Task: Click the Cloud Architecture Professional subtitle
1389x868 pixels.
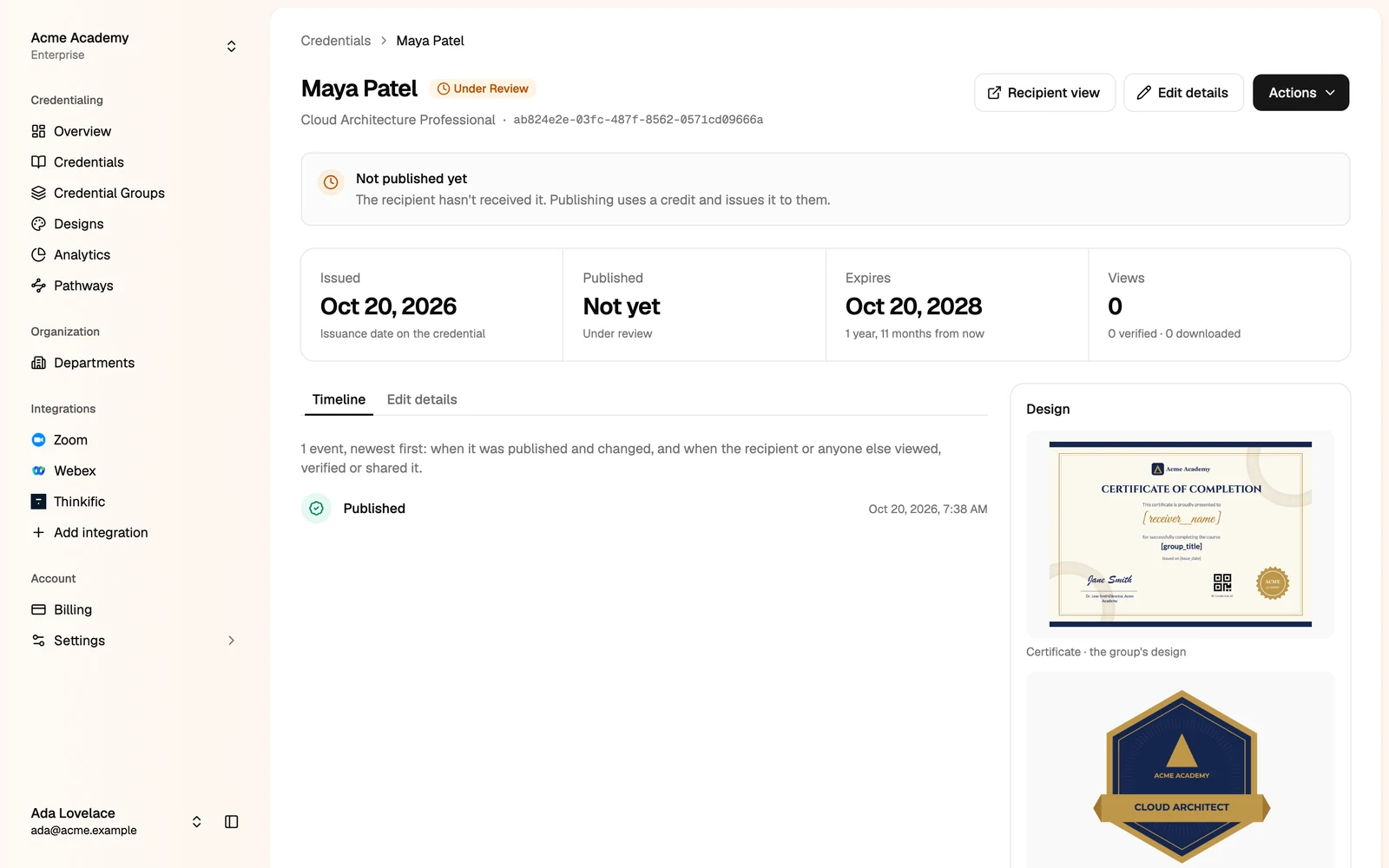Action: (x=398, y=120)
